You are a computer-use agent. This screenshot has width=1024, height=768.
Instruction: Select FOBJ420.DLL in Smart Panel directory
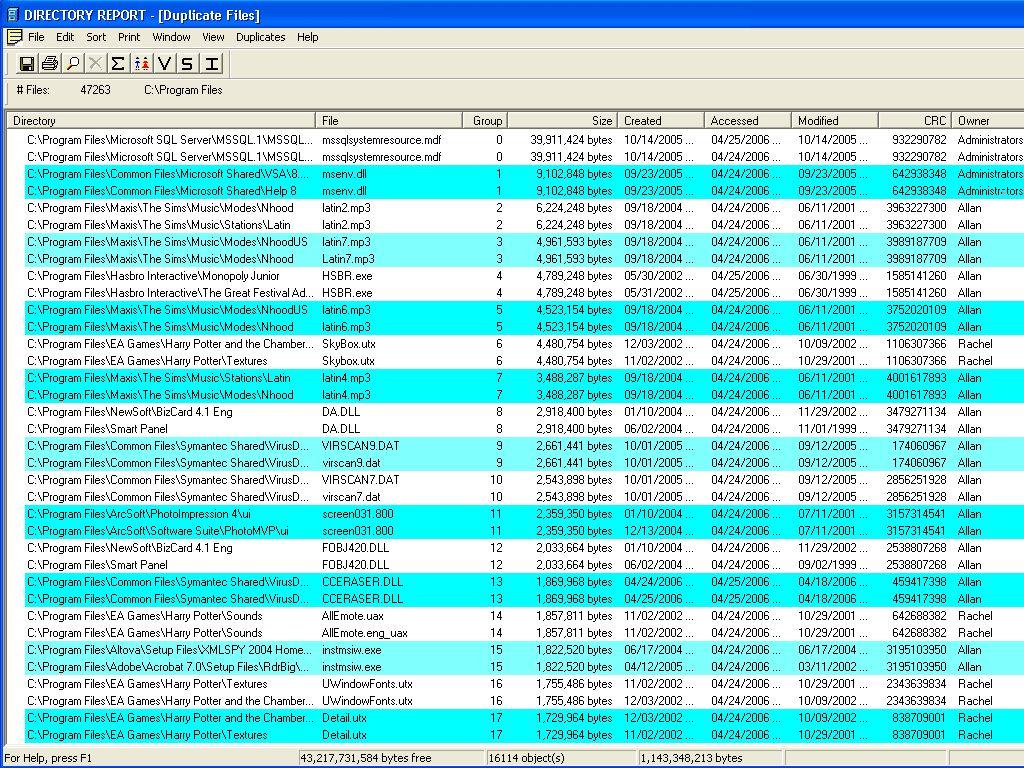point(524,564)
